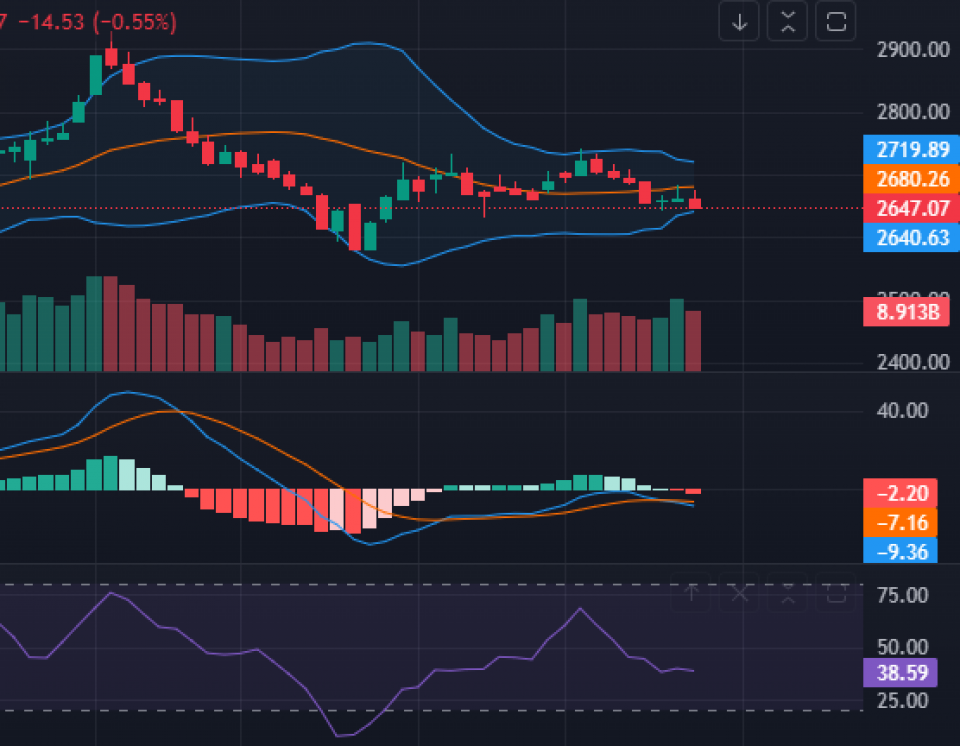Maximize the main price chart pane
The height and width of the screenshot is (746, 960).
(836, 22)
